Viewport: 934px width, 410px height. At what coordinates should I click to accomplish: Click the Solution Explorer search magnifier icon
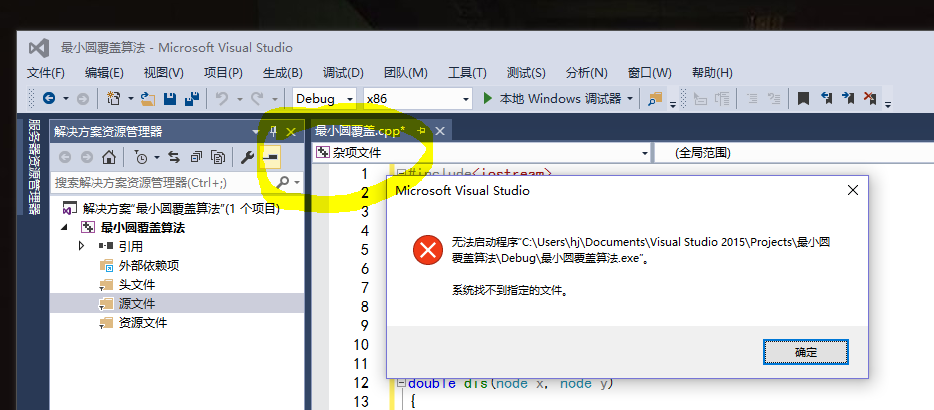click(284, 182)
